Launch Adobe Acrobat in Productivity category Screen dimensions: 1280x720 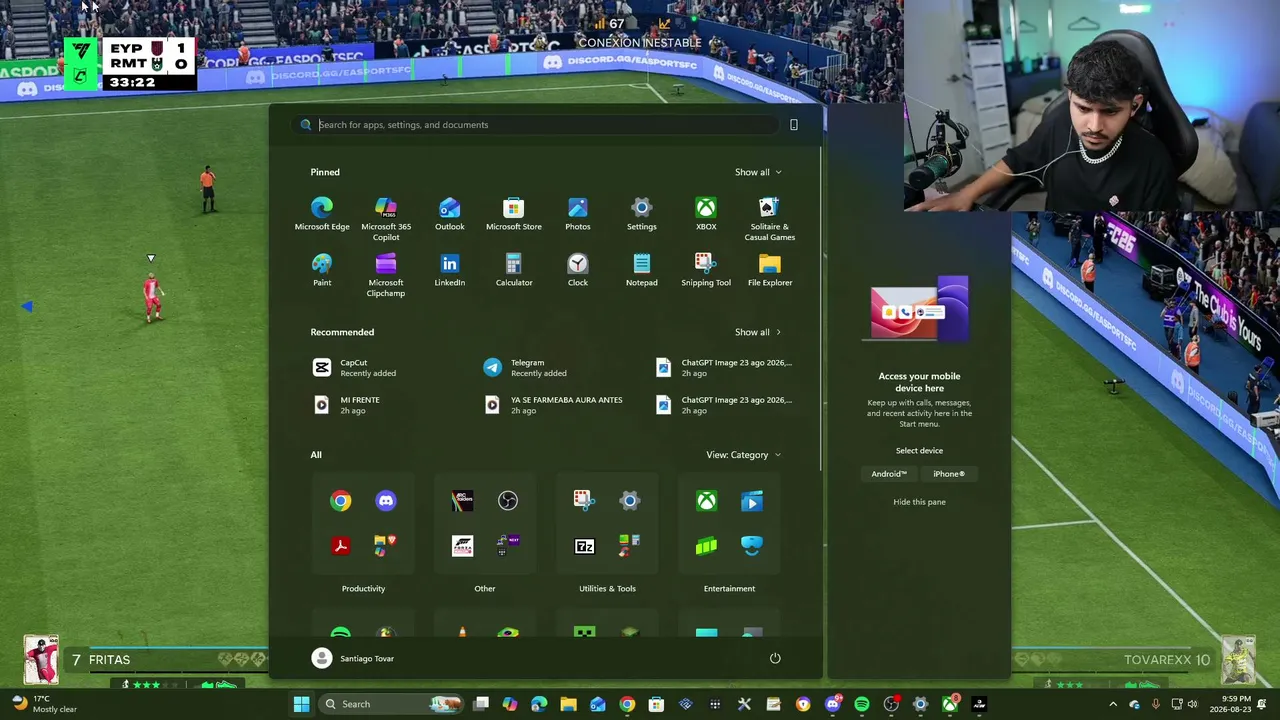pyautogui.click(x=341, y=546)
